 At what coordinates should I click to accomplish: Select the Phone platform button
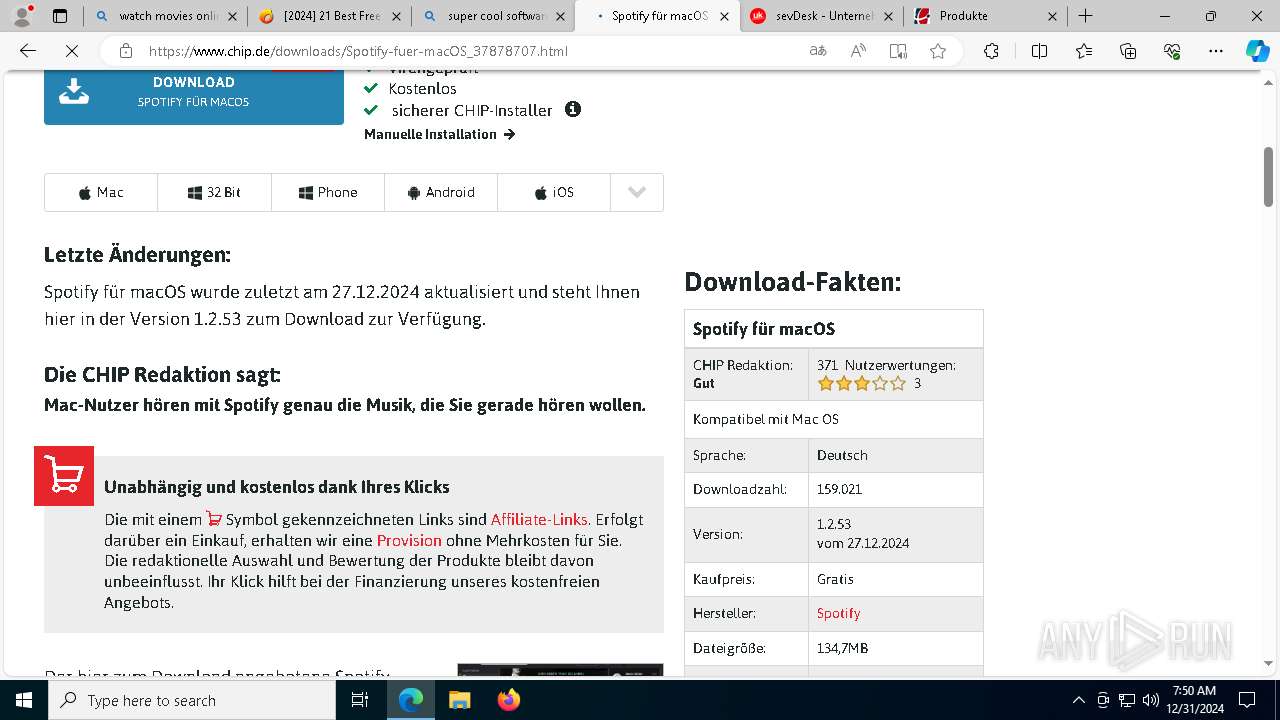pos(328,192)
